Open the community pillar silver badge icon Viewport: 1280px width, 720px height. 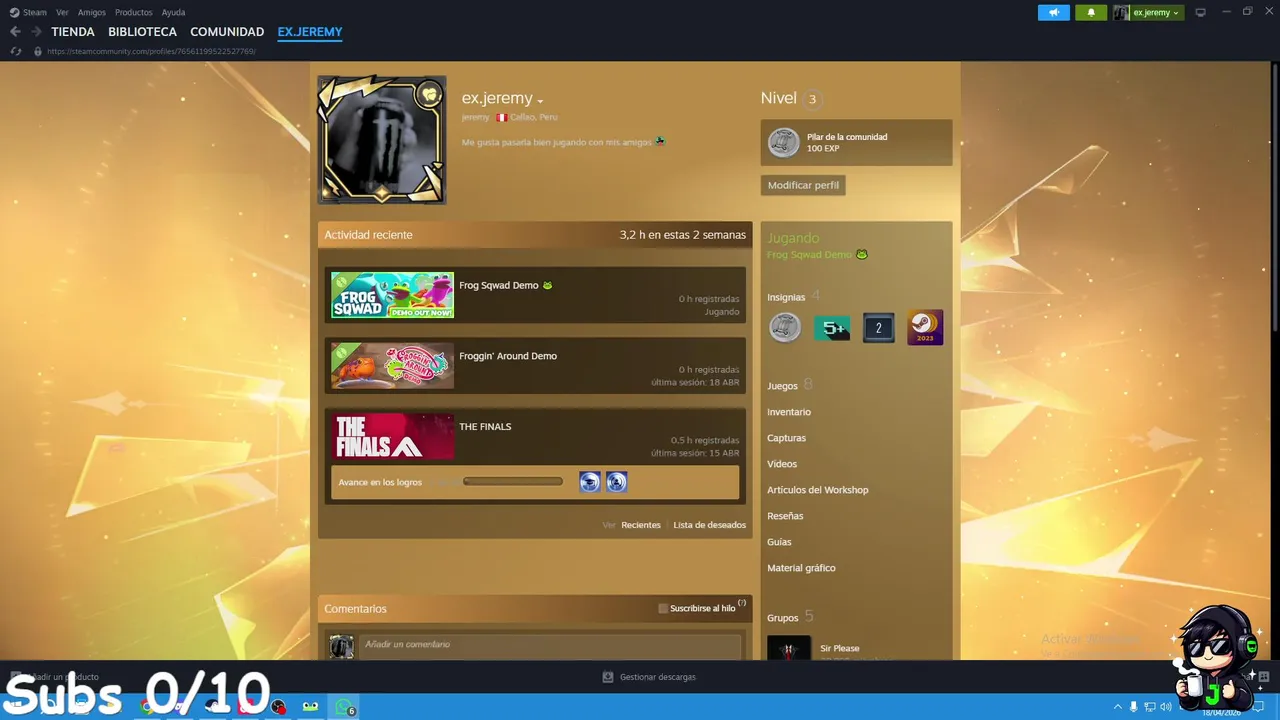click(785, 328)
